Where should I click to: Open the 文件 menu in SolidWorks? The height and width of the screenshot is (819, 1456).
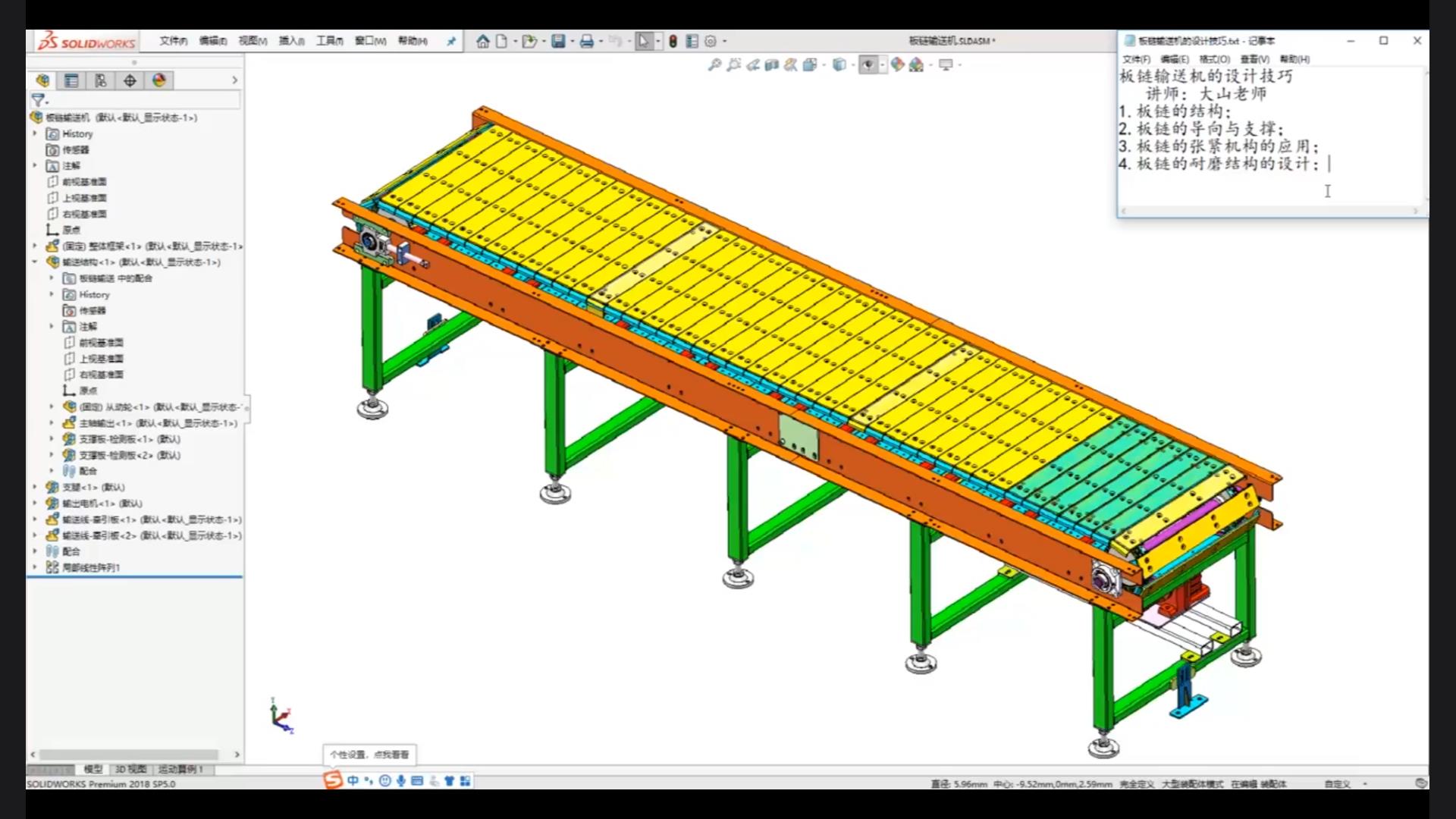pos(174,41)
